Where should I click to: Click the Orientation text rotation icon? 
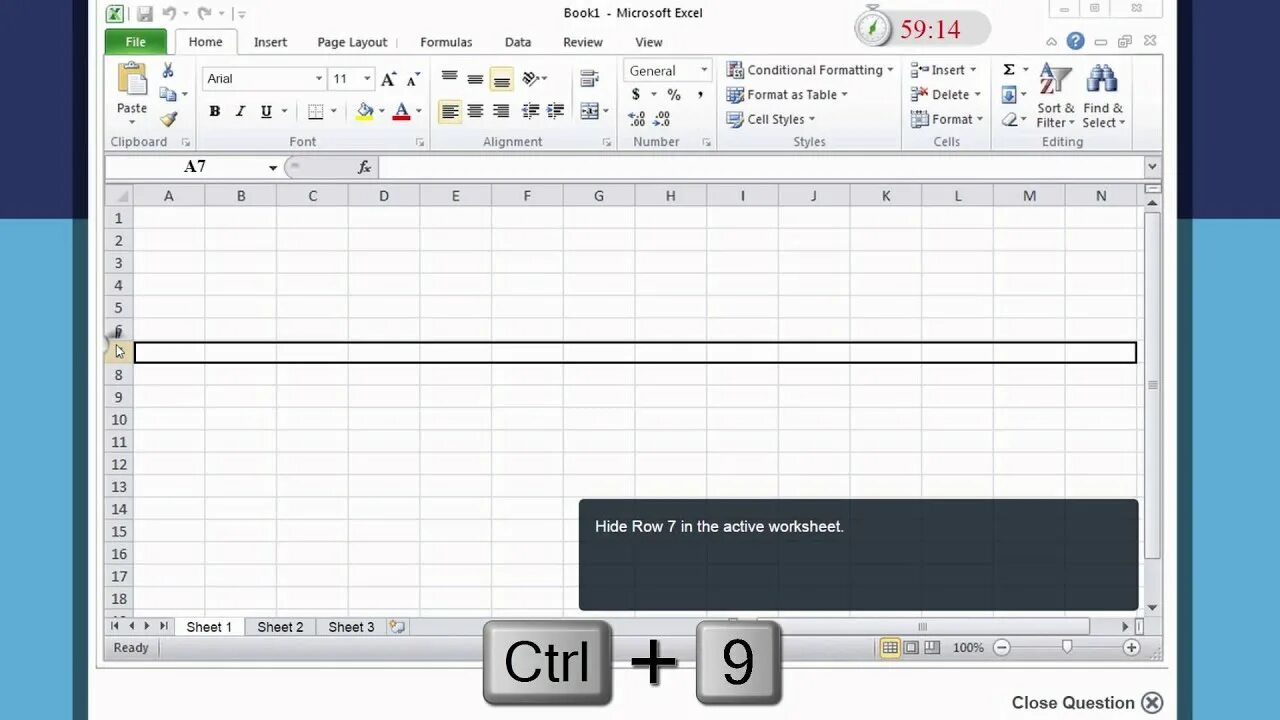point(531,78)
